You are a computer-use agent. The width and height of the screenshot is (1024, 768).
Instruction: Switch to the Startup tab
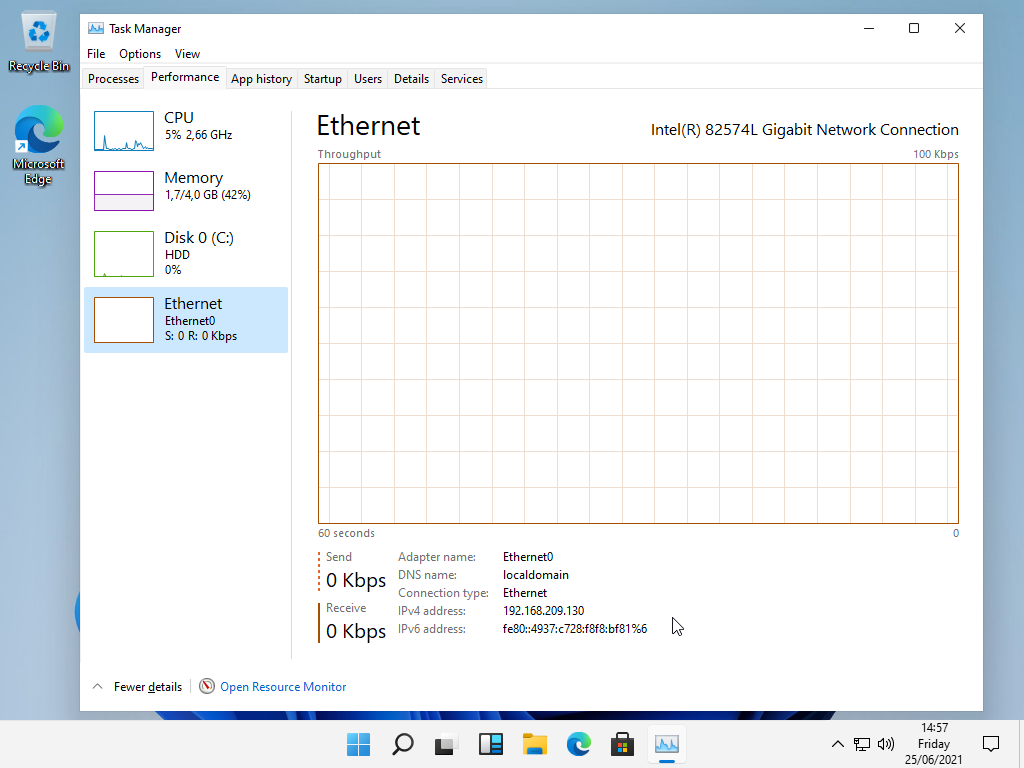322,79
